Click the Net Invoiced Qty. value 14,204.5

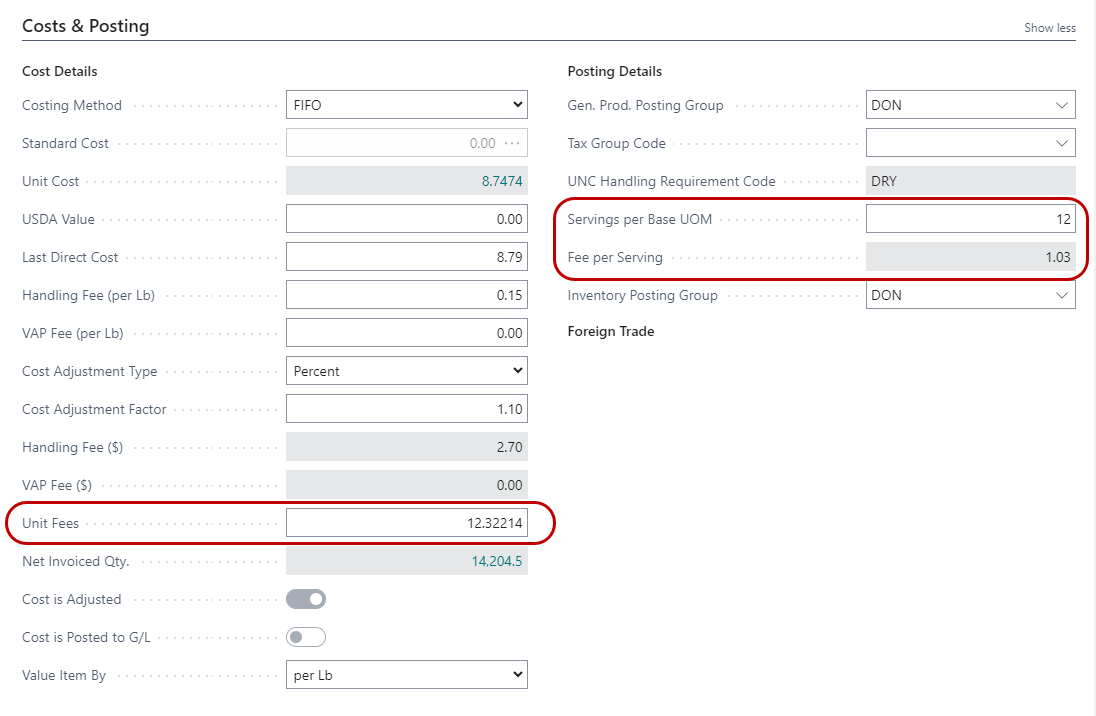[497, 561]
